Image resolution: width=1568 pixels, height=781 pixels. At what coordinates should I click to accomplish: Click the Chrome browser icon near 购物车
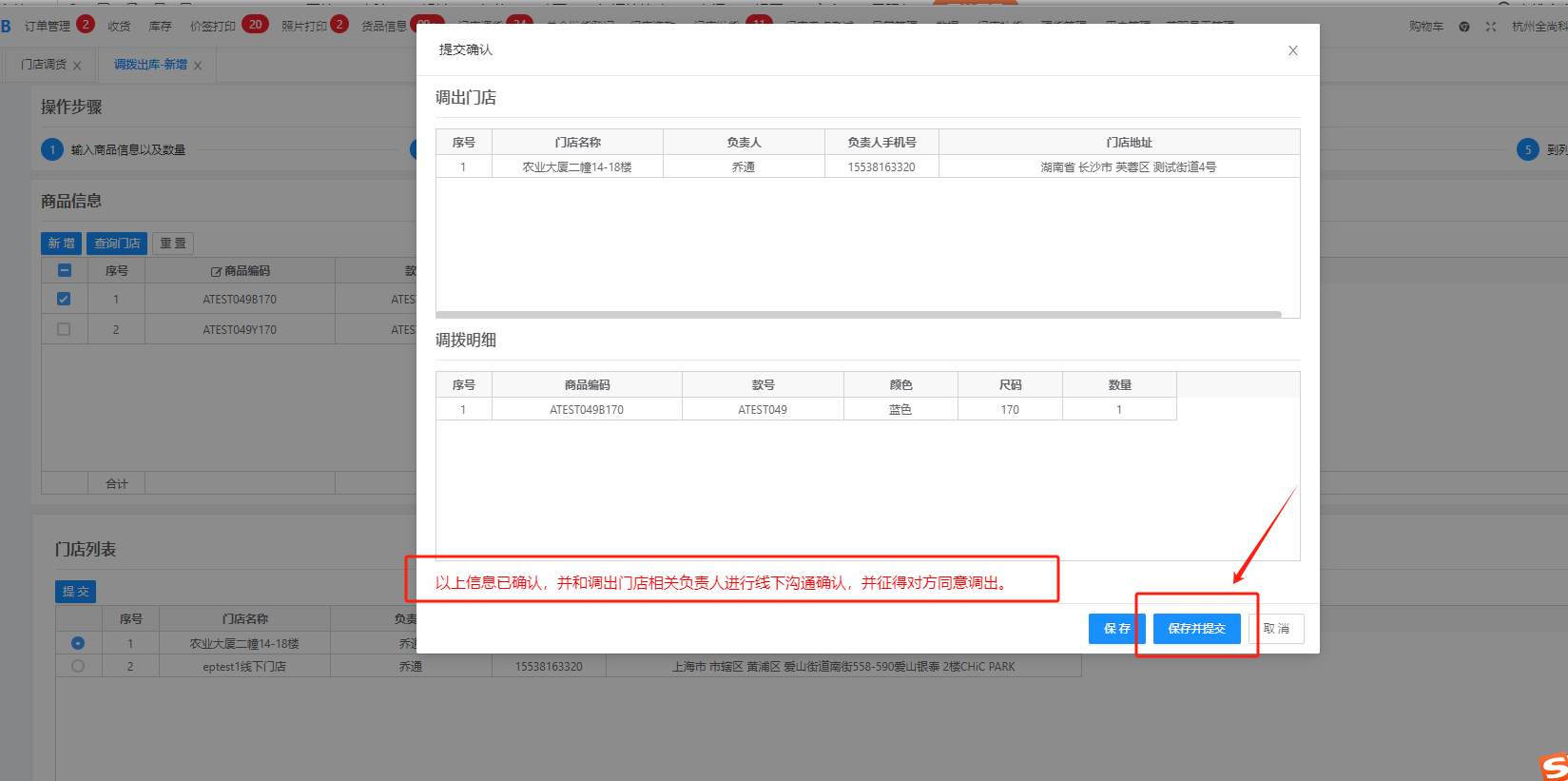click(1464, 27)
